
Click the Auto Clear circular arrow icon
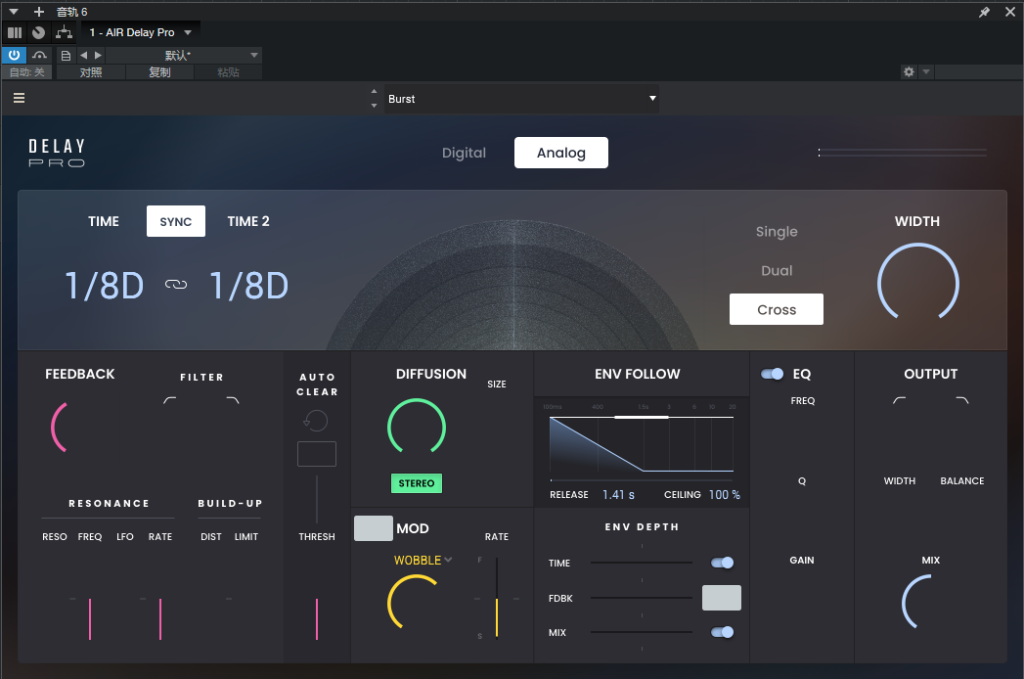pos(316,420)
